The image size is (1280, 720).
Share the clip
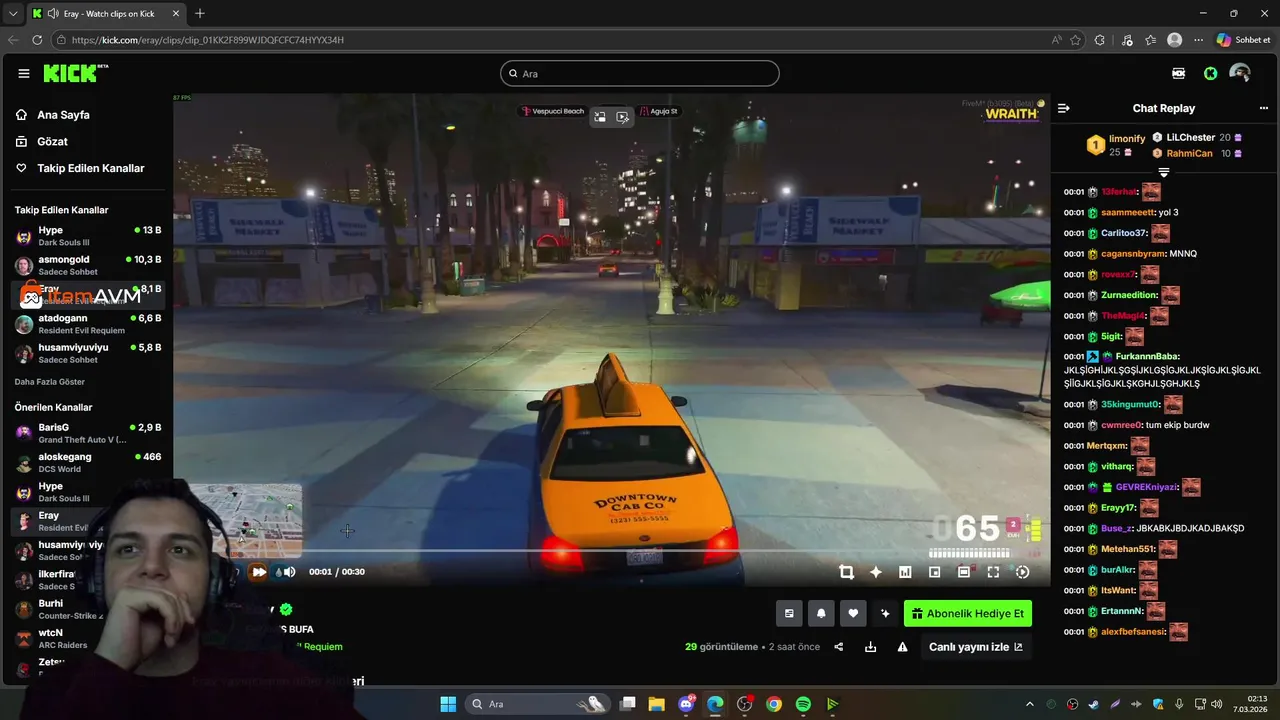pyautogui.click(x=839, y=647)
